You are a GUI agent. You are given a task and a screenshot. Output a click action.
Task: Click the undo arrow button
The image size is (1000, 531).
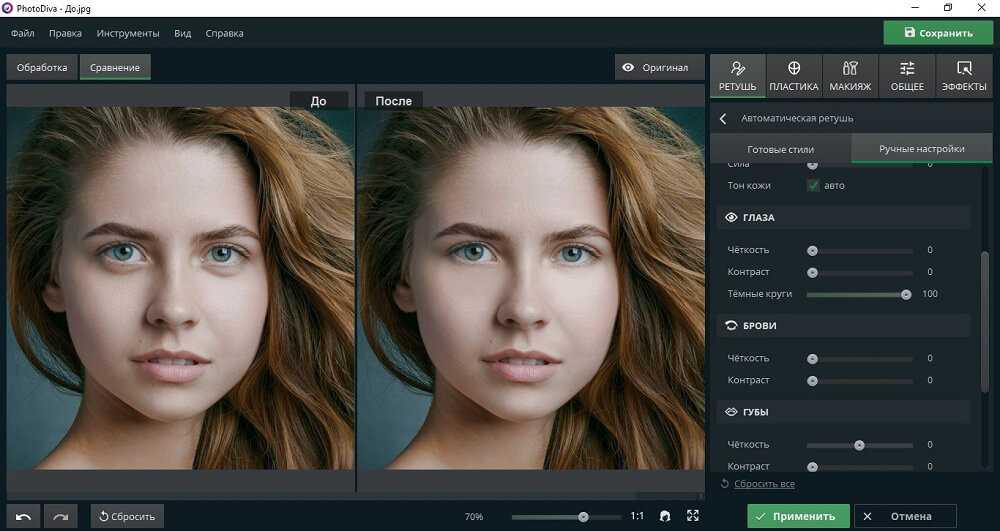pos(24,516)
